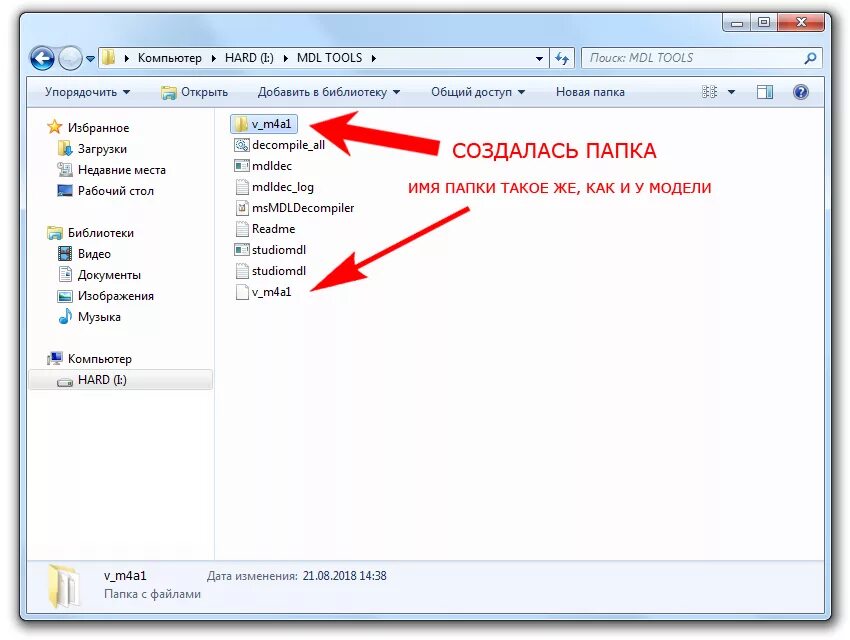Screen dimensions: 850x640
Task: Open Недавние места in navigation pane
Action: coord(122,170)
